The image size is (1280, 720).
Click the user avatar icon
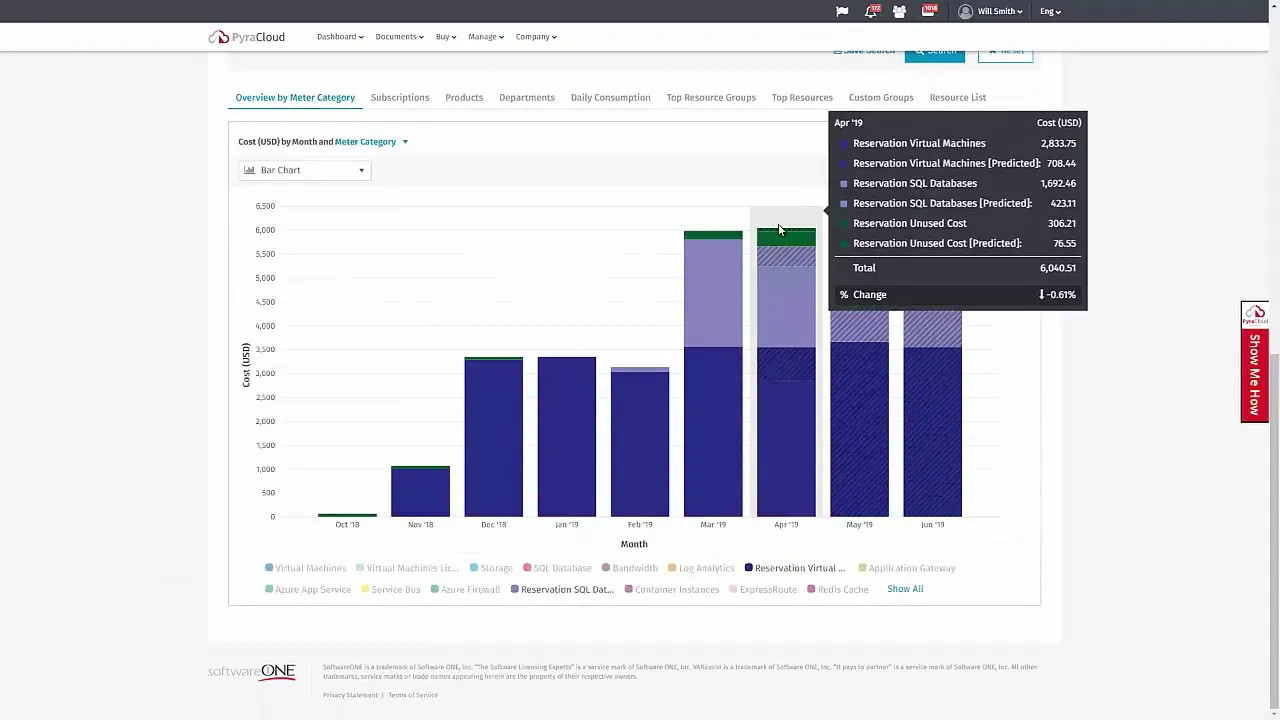[965, 12]
